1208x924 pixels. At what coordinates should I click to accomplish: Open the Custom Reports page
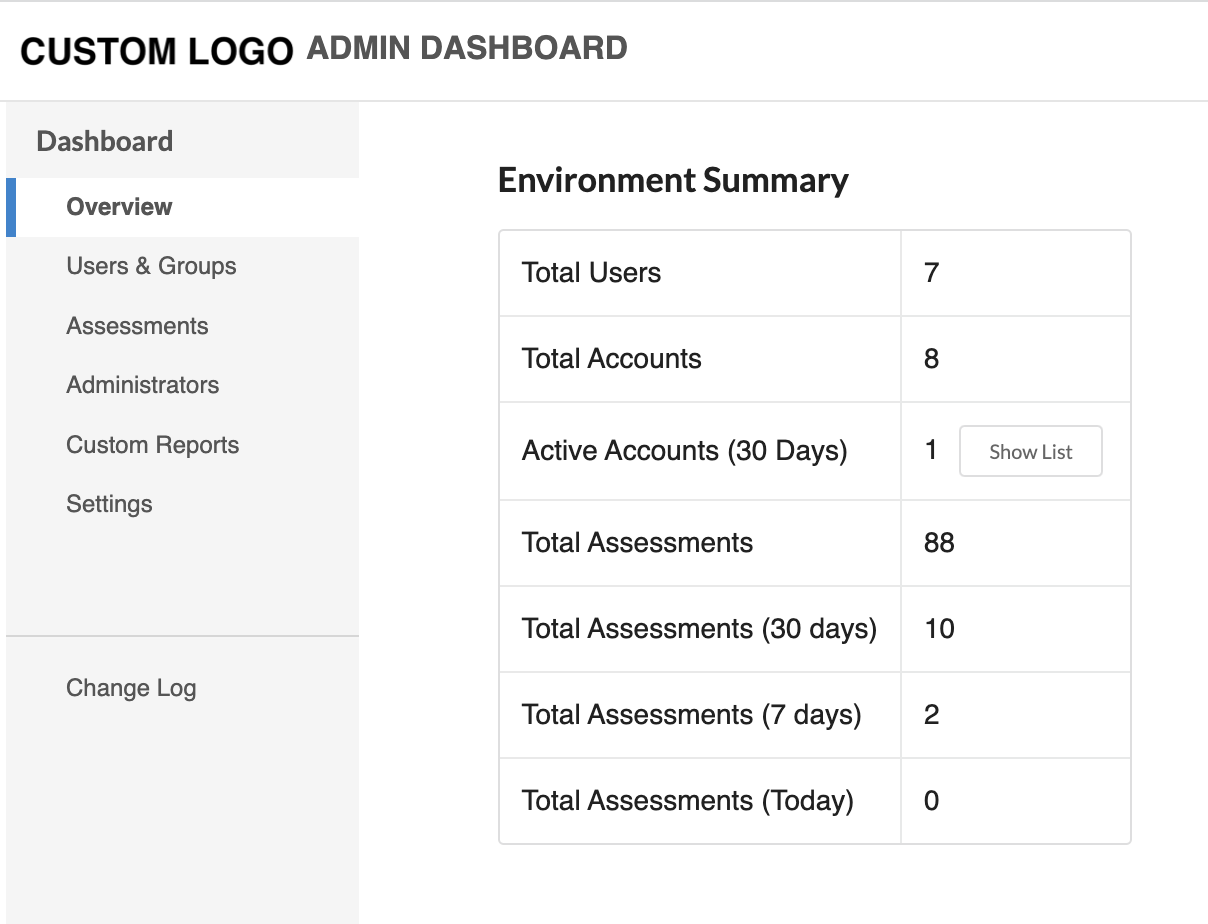152,445
